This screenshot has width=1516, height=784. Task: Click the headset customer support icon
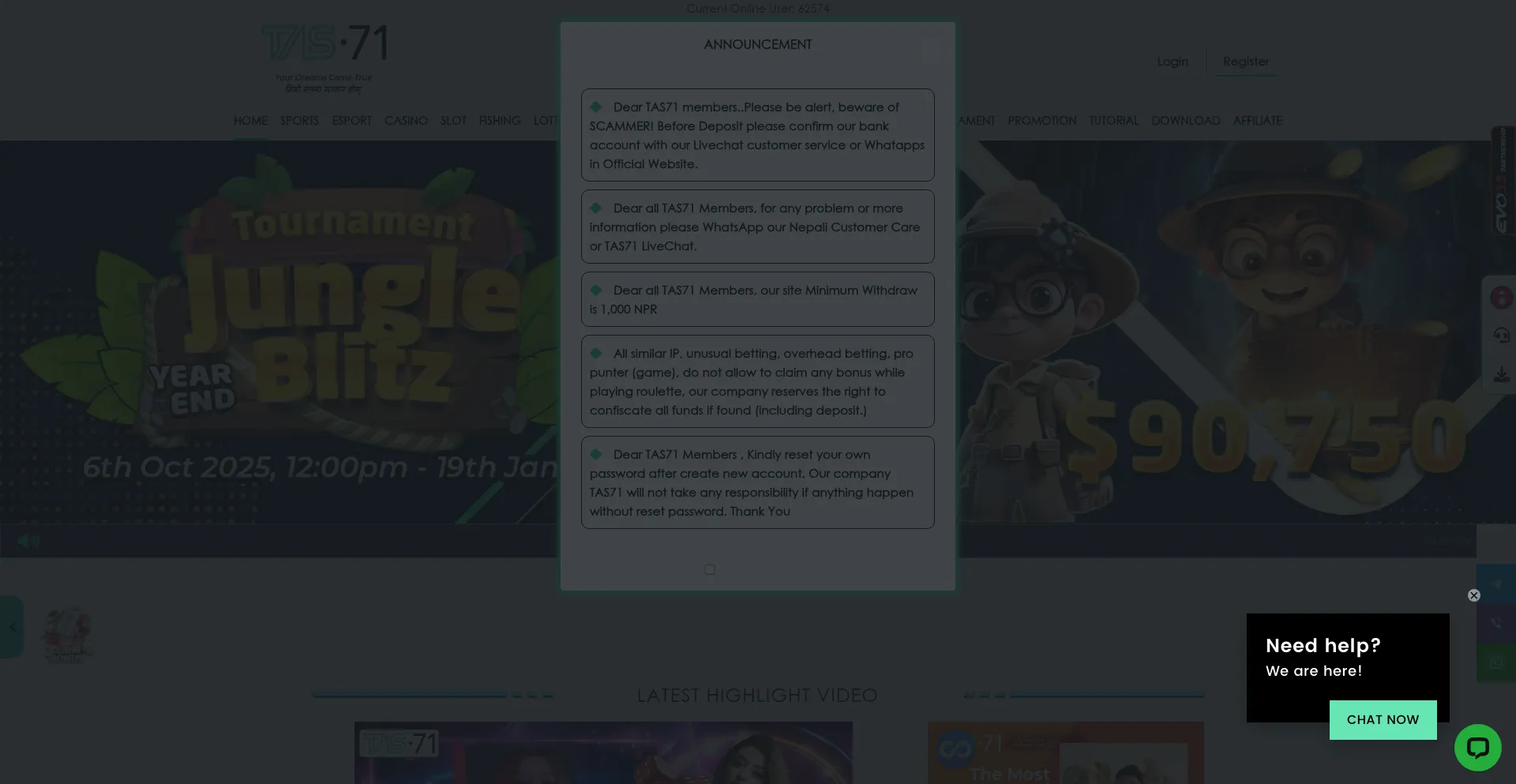coord(1501,336)
